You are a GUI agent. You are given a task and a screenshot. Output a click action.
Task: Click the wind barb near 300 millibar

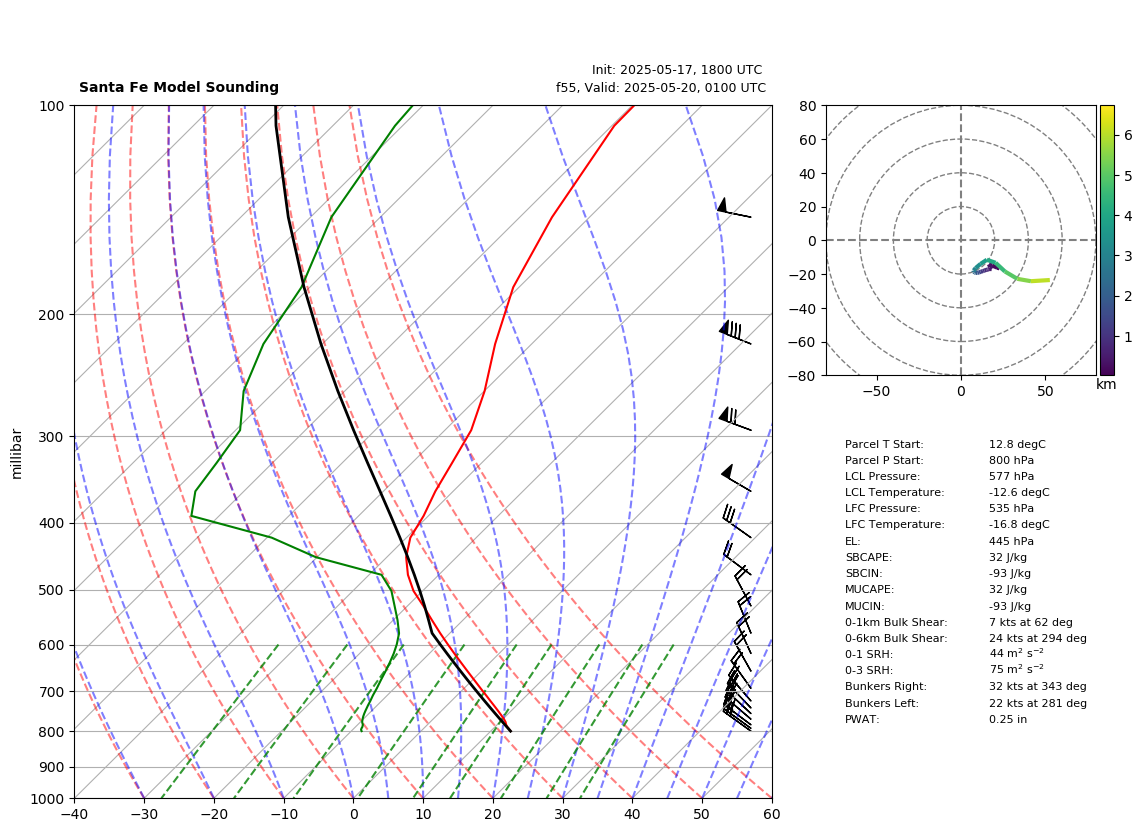pos(734,418)
